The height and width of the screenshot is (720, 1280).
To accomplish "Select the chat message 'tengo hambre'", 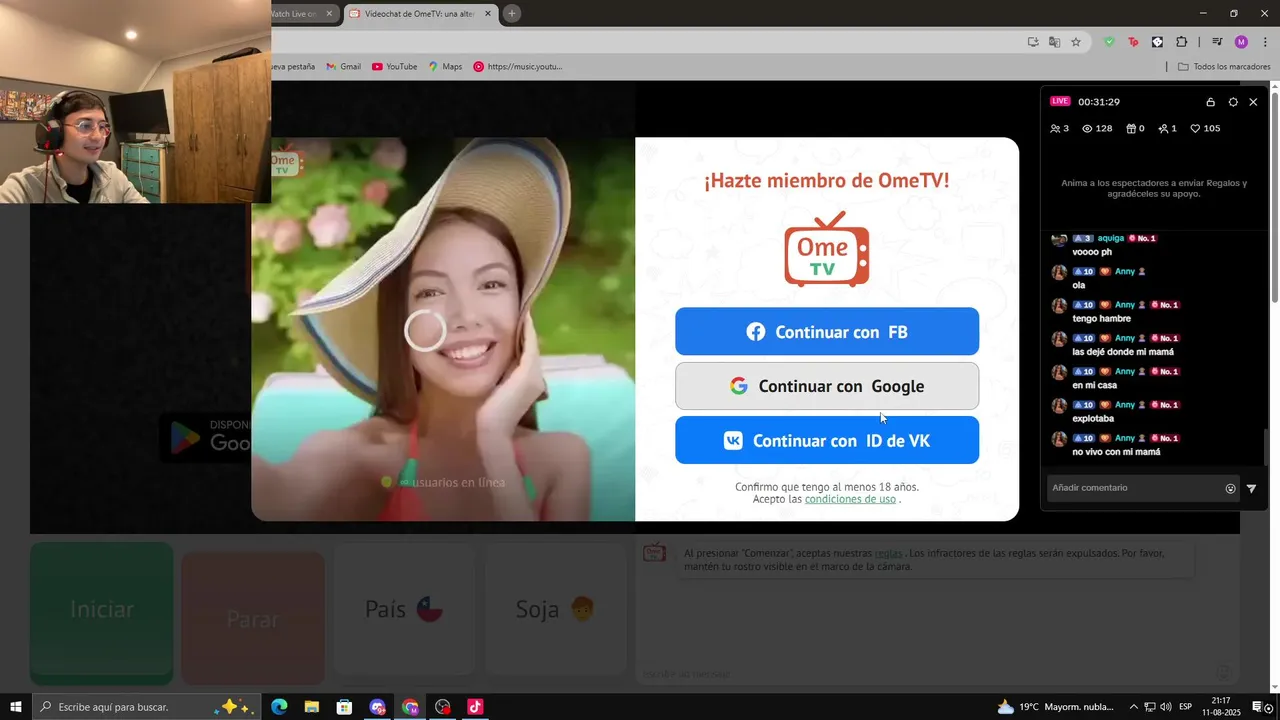I will (1102, 318).
